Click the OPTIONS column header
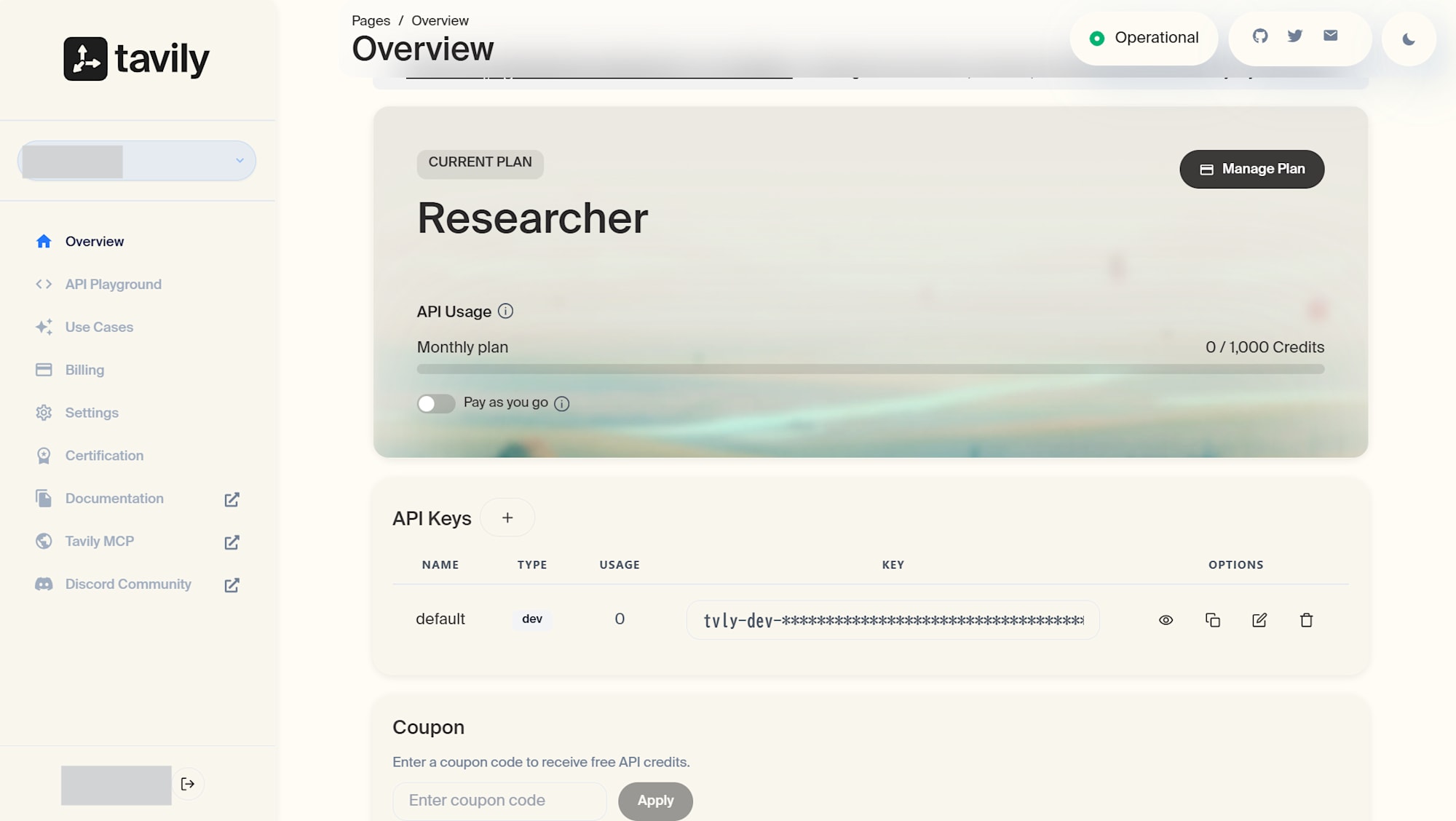Image resolution: width=1456 pixels, height=821 pixels. (x=1236, y=565)
